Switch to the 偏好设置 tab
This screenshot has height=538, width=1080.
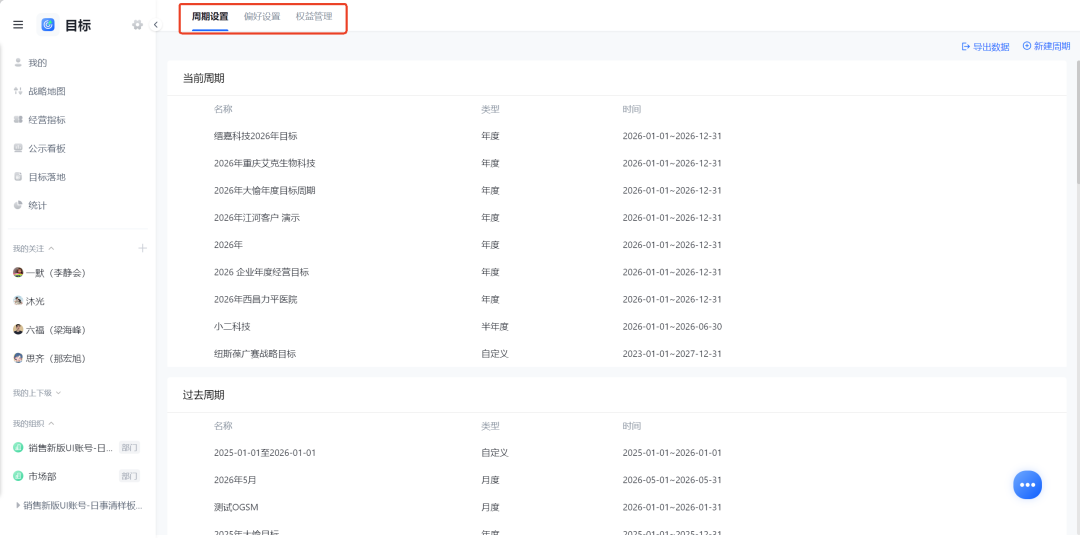(x=262, y=17)
